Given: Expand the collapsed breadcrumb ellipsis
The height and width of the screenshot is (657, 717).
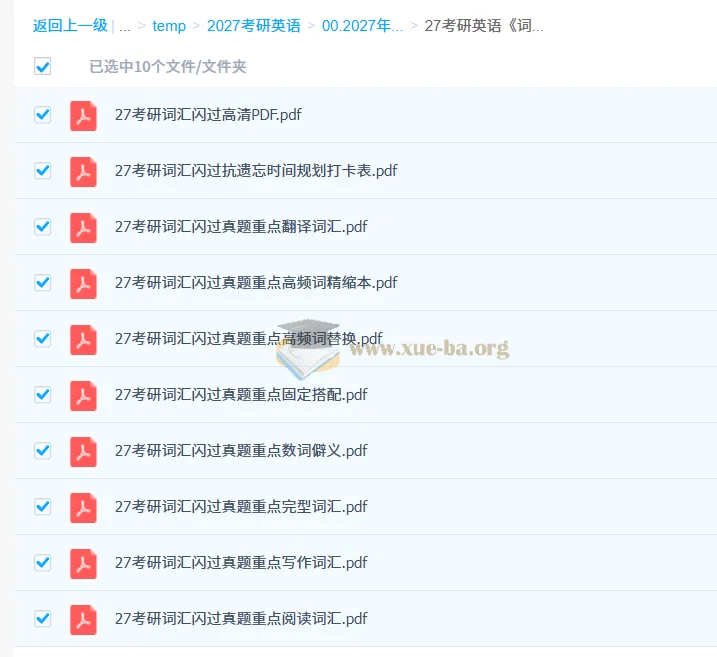Looking at the screenshot, I should click(125, 26).
